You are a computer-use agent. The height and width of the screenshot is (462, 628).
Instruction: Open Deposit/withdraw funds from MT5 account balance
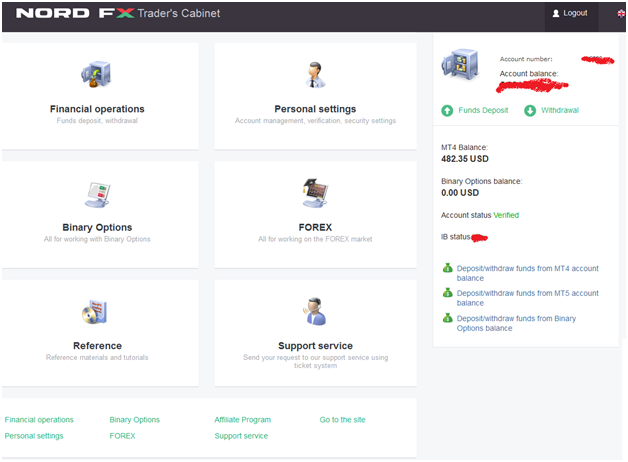(x=527, y=298)
